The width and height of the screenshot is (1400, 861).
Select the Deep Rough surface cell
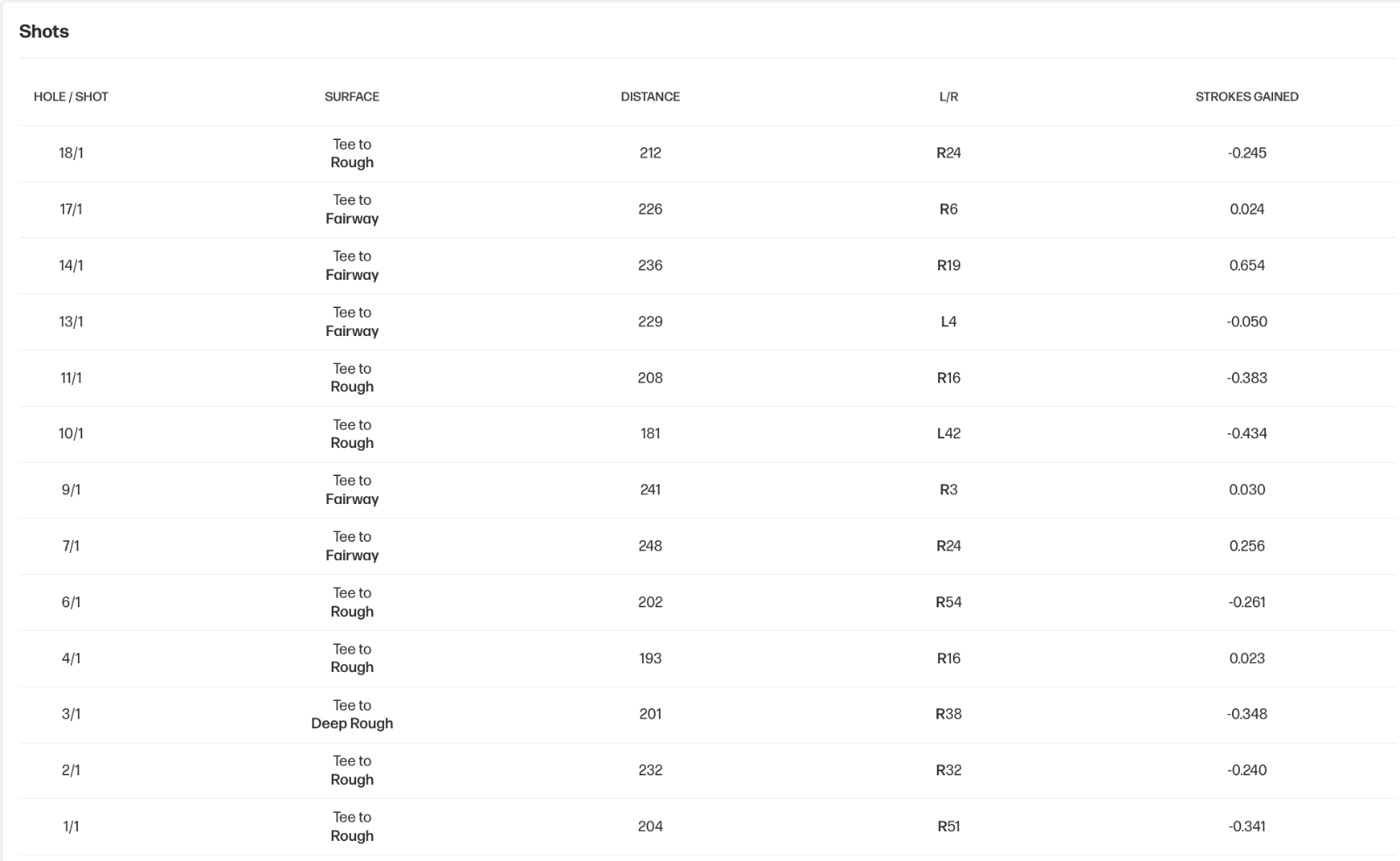point(352,714)
